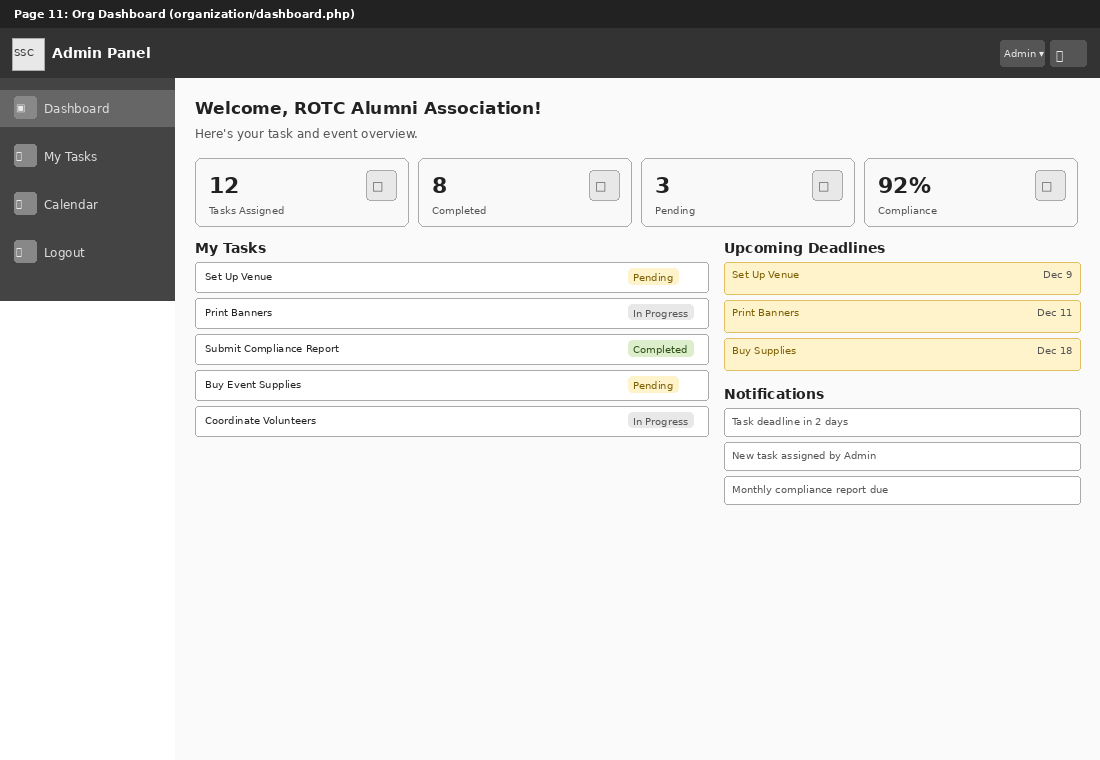The width and height of the screenshot is (1100, 760).
Task: Open Calendar from sidebar
Action: 87,204
